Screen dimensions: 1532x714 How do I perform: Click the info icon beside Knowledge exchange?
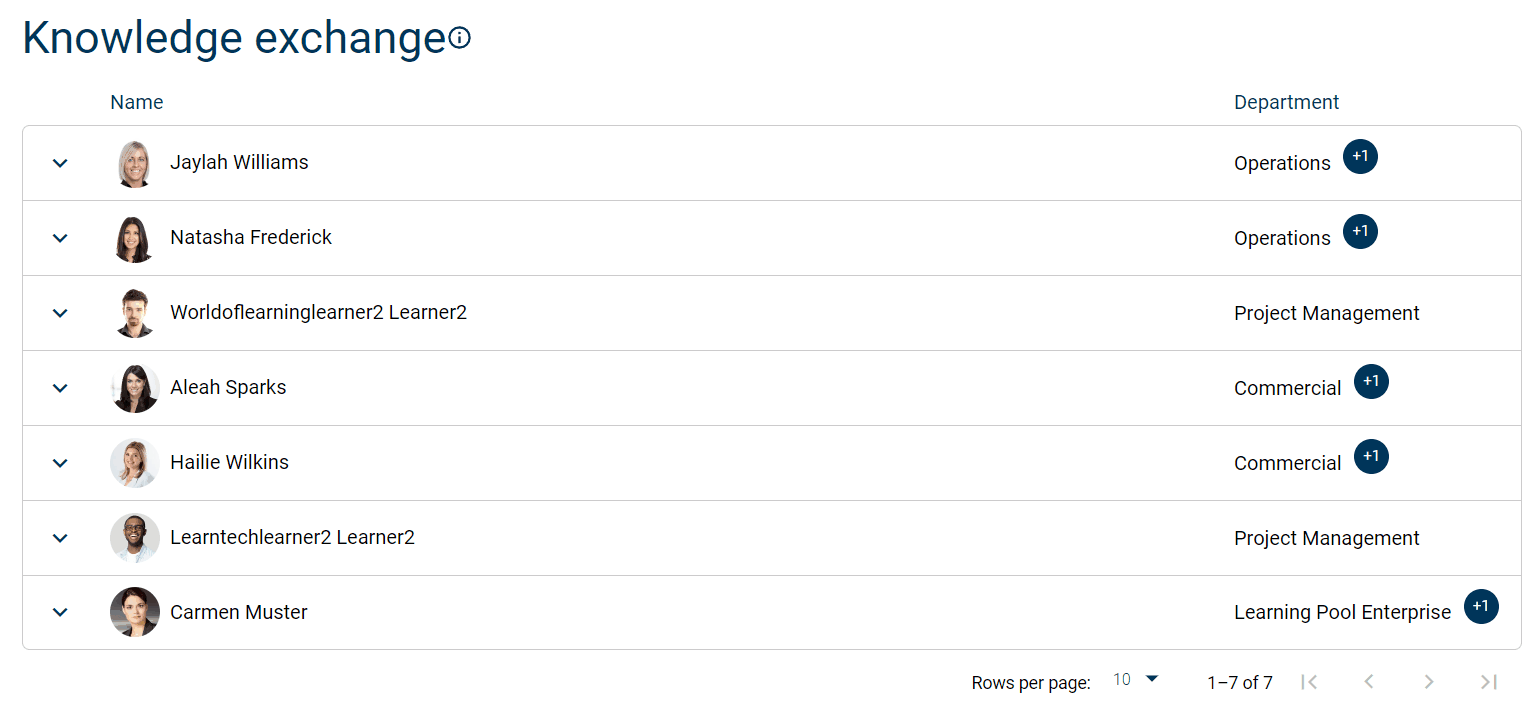click(x=460, y=39)
